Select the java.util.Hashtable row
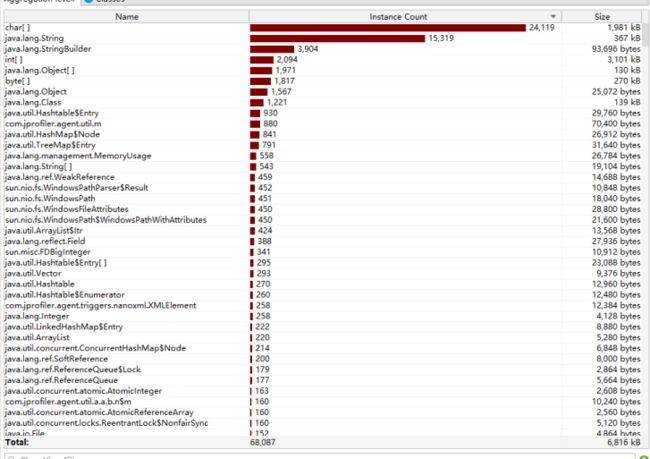650x459 pixels. [323, 284]
